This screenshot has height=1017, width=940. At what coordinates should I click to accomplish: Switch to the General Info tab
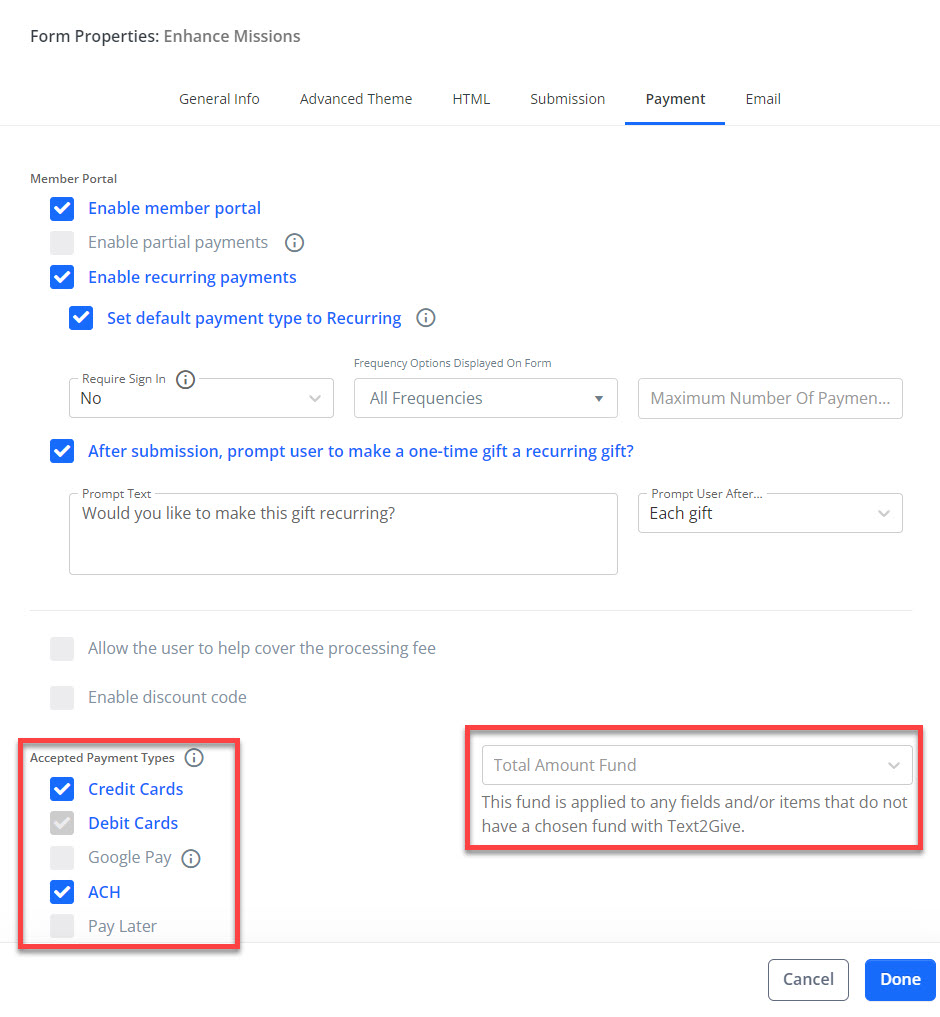coord(219,99)
